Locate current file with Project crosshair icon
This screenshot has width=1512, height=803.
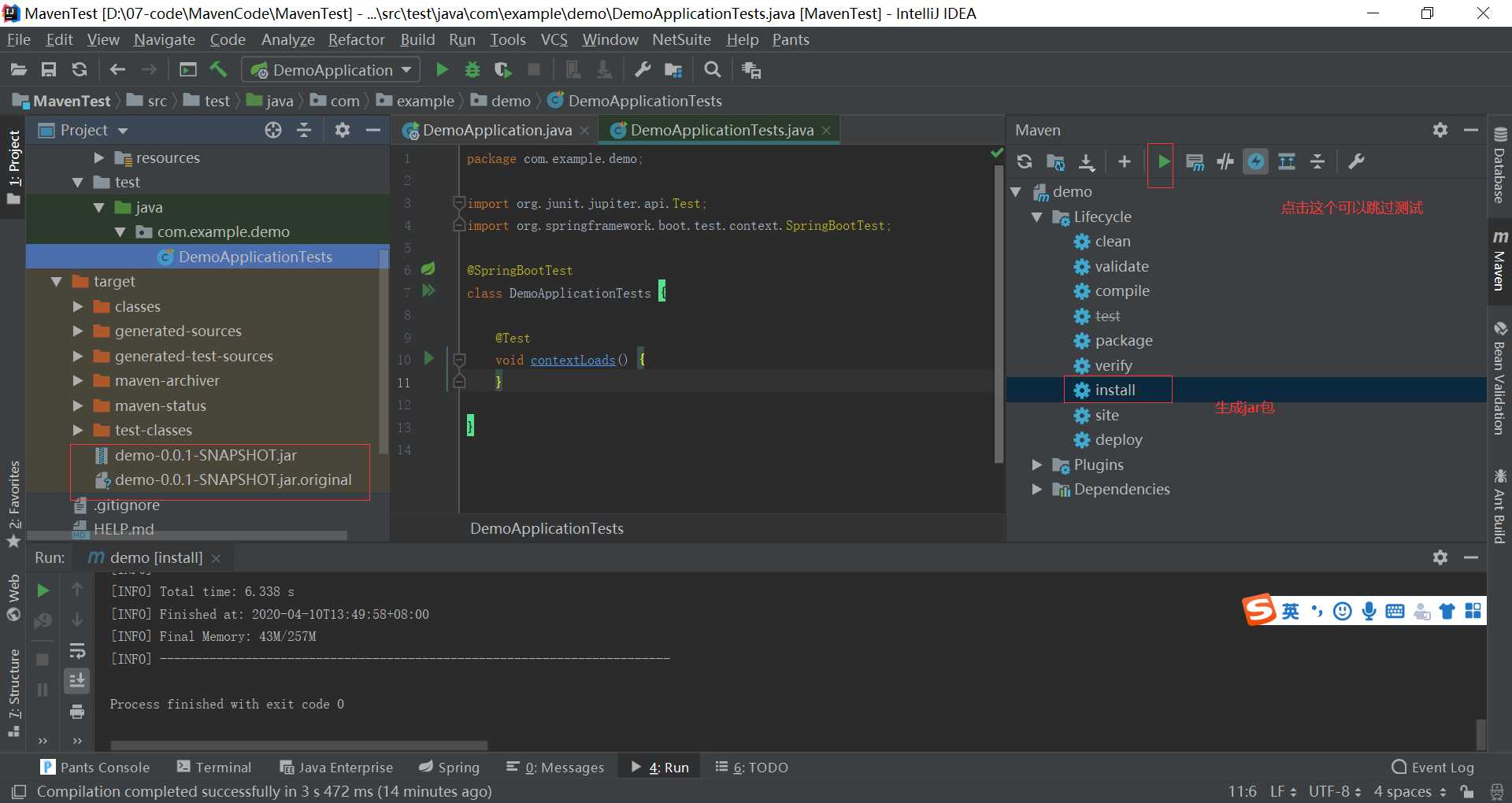(272, 130)
